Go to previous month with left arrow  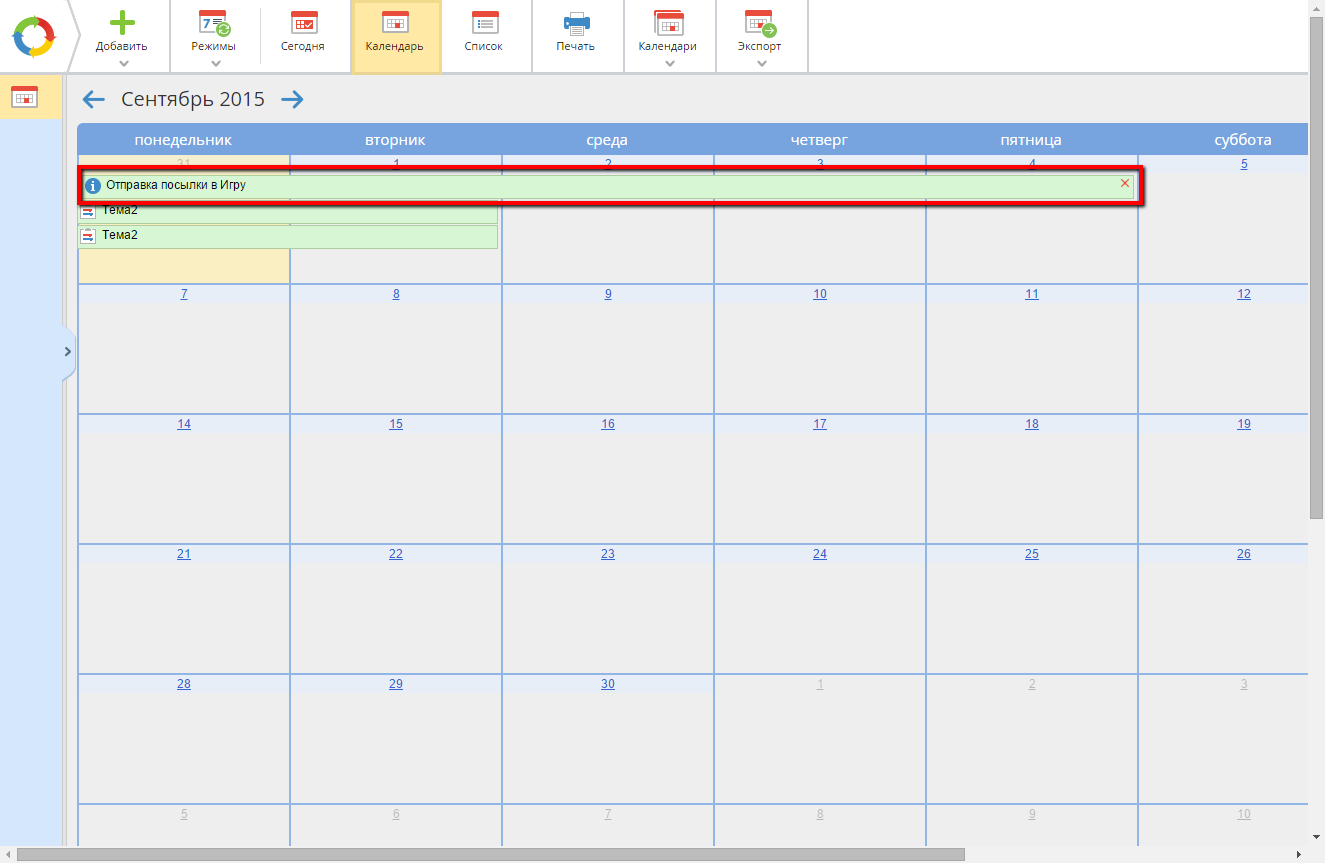(93, 99)
